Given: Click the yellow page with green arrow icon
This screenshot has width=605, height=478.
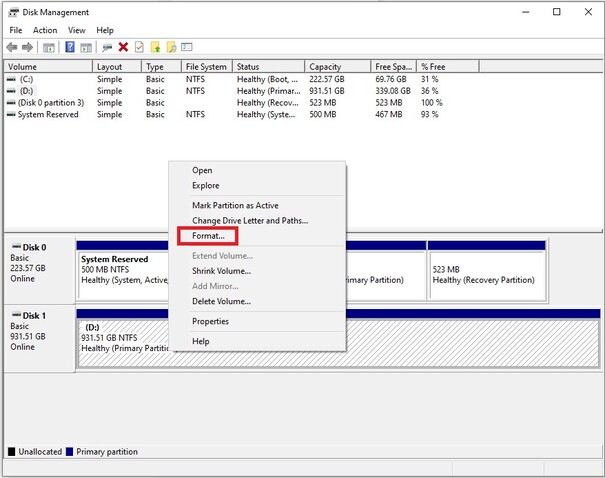Looking at the screenshot, I should coord(155,47).
